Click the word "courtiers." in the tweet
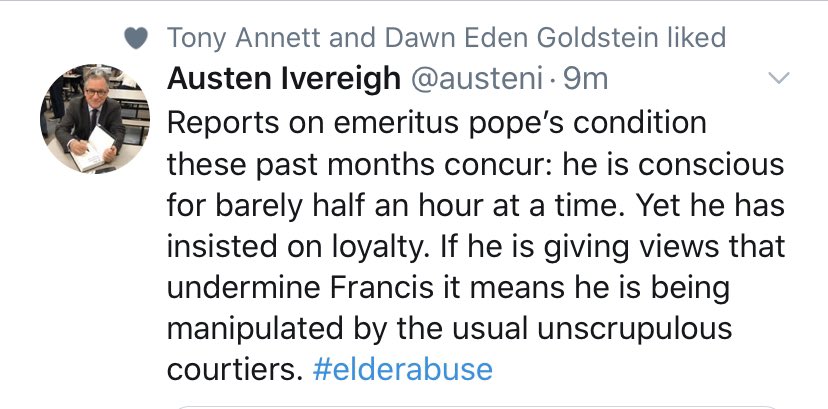This screenshot has width=828, height=409. point(234,369)
